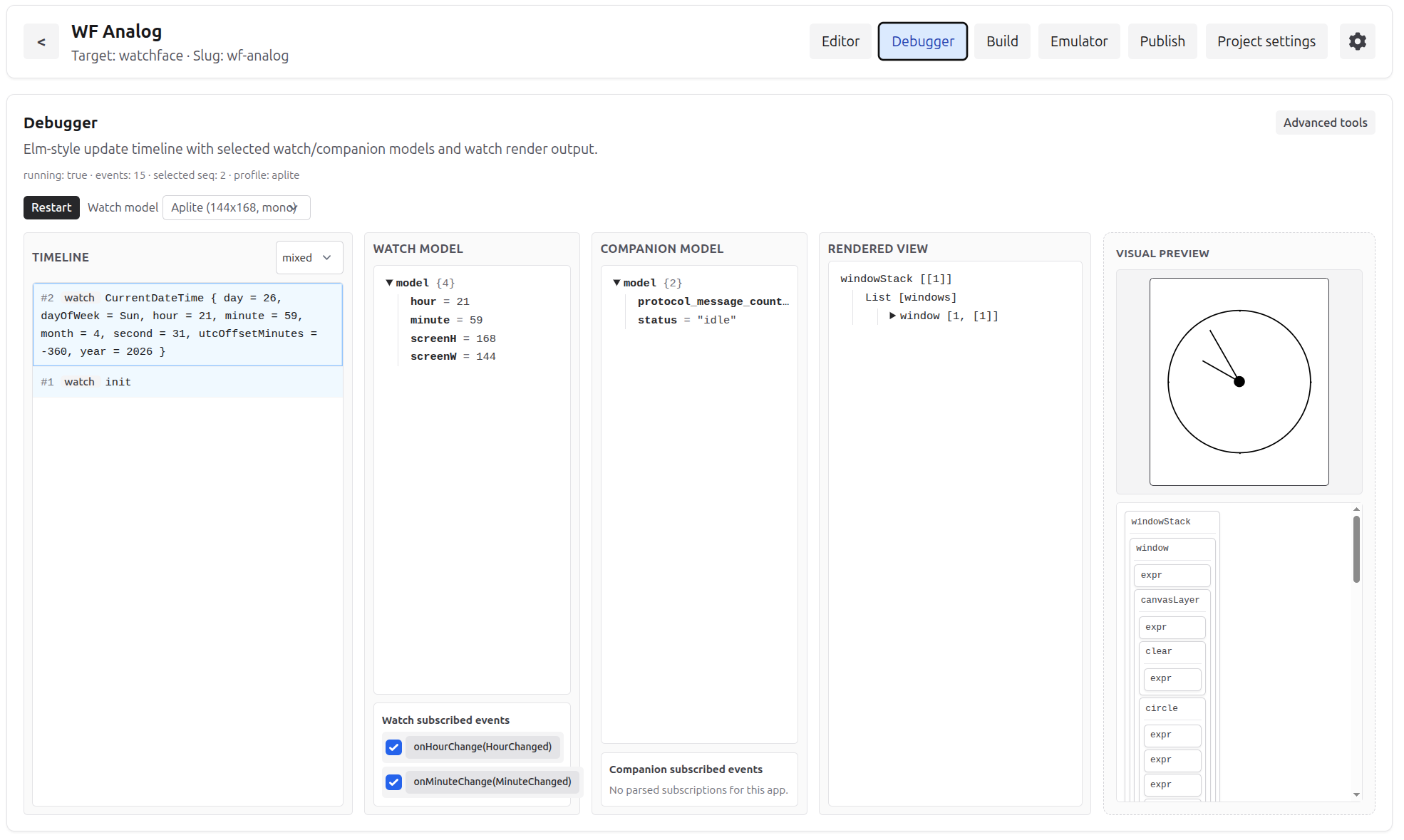
Task: Open the settings gear icon
Action: (x=1357, y=41)
